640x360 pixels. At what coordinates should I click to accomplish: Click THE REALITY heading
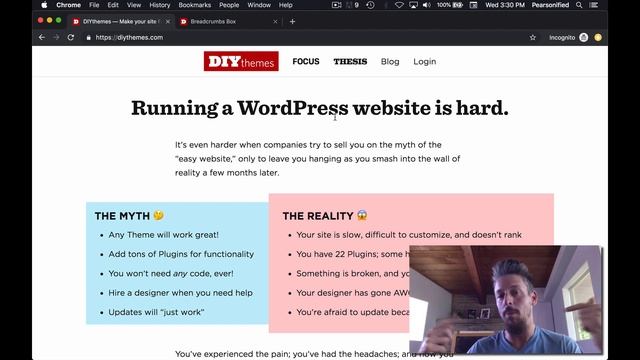coord(318,216)
